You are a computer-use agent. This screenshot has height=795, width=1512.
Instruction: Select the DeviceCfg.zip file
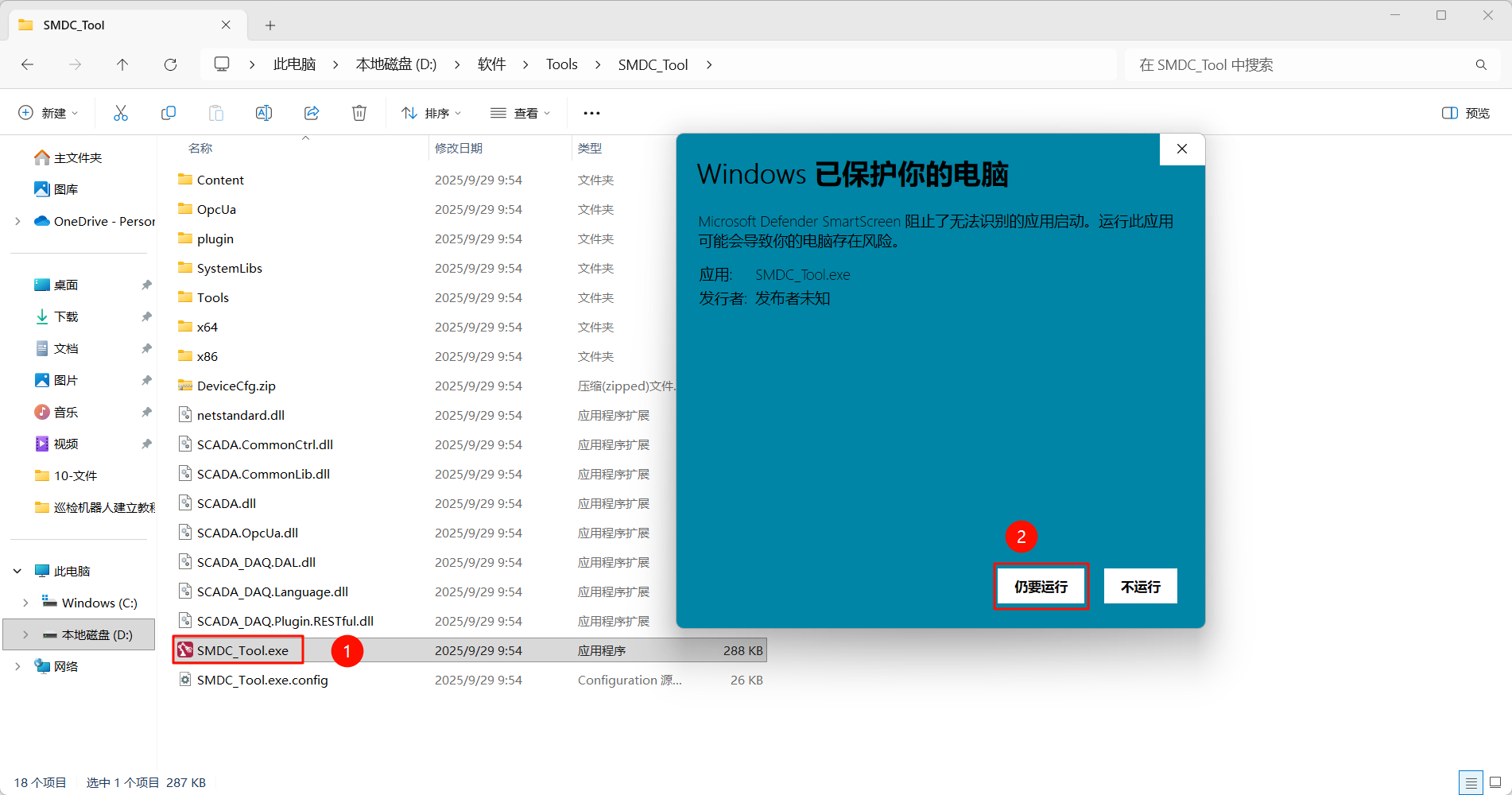tap(236, 386)
